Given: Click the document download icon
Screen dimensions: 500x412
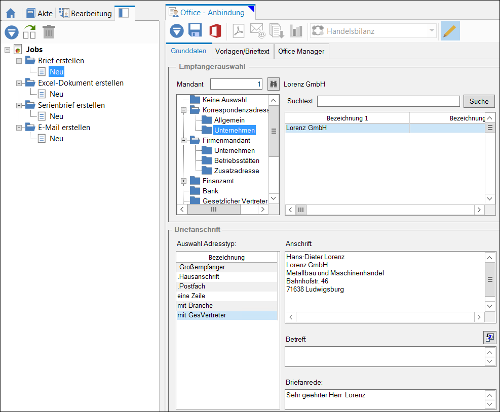Looking at the screenshot, I should [277, 31].
